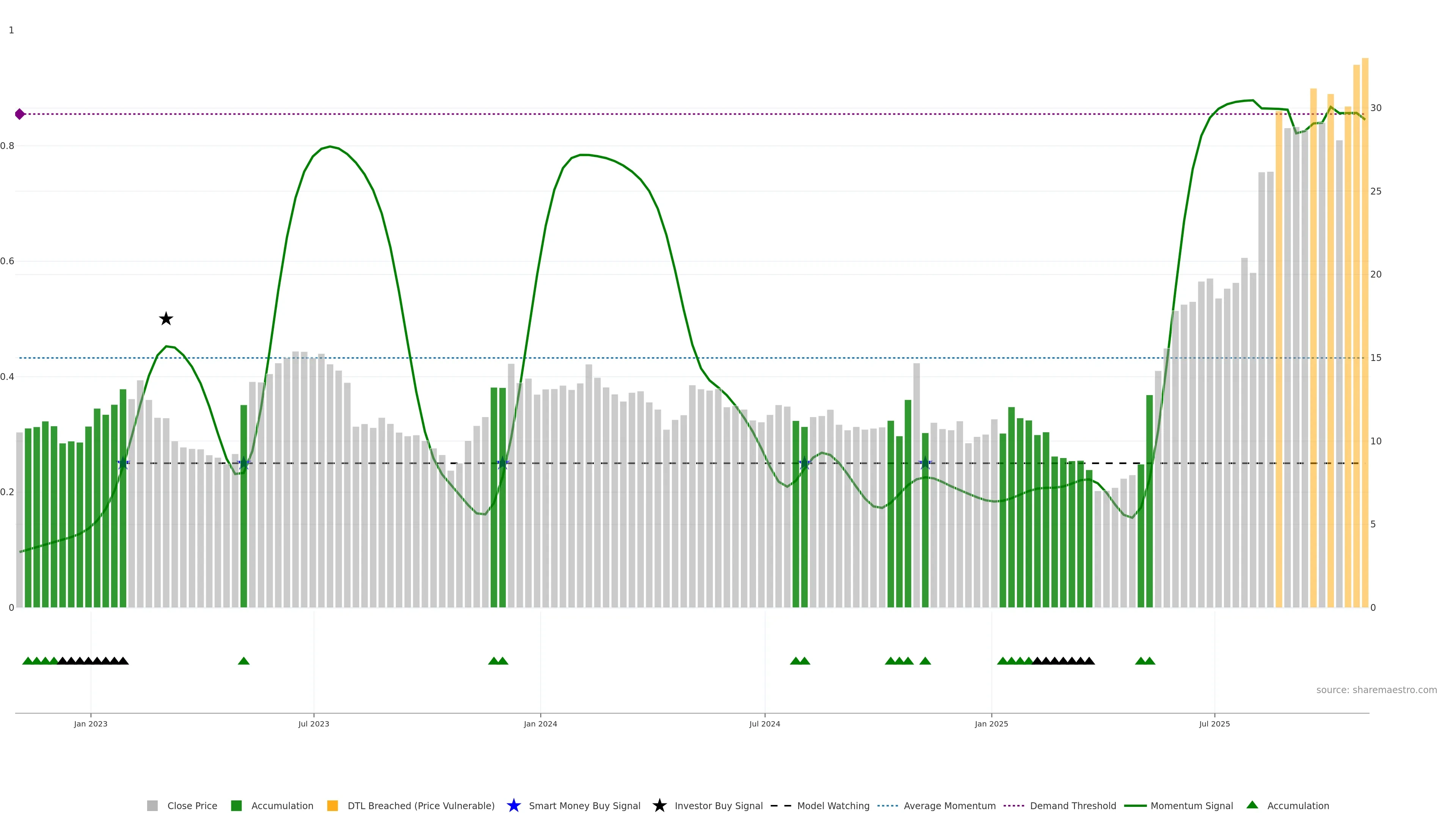
Task: Click the Jul 2025 x-axis label
Action: (x=1214, y=723)
